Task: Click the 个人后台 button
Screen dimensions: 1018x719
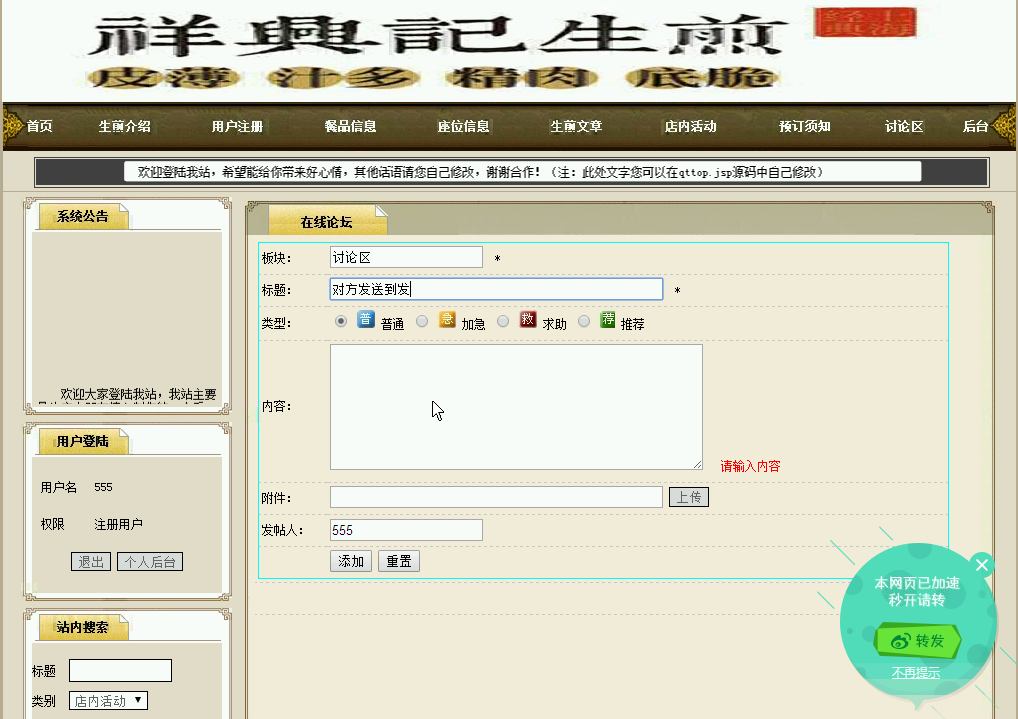Action: (150, 562)
